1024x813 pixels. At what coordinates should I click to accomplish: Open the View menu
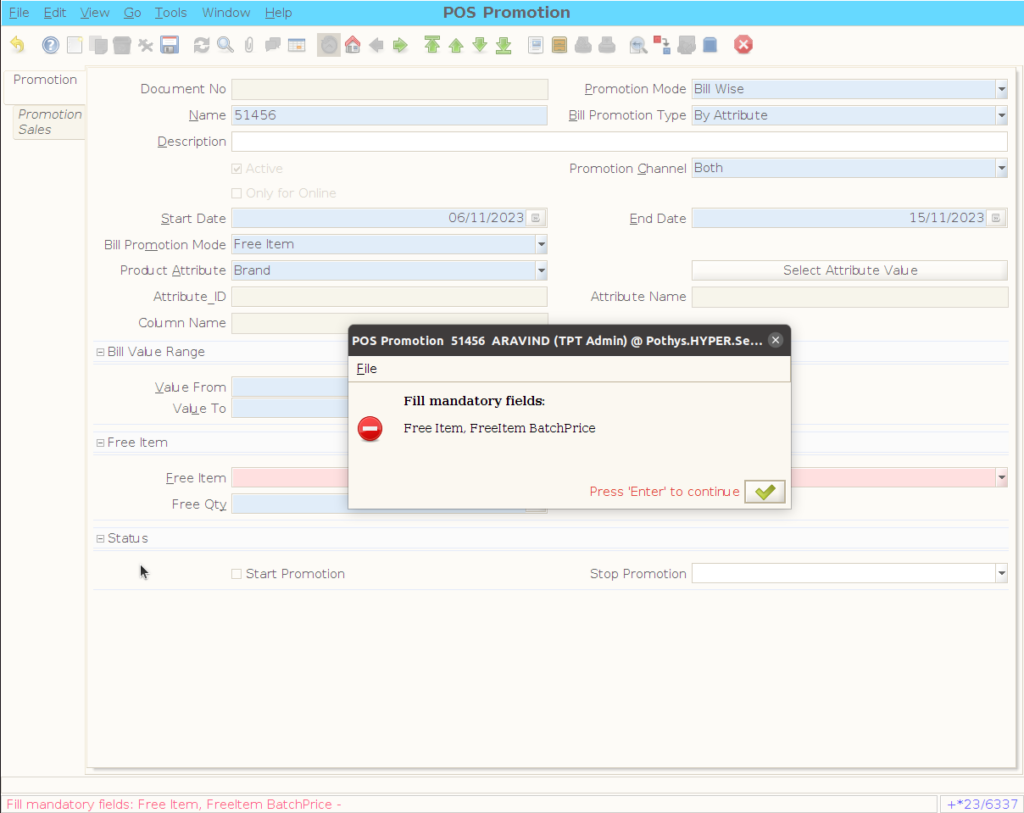(95, 12)
